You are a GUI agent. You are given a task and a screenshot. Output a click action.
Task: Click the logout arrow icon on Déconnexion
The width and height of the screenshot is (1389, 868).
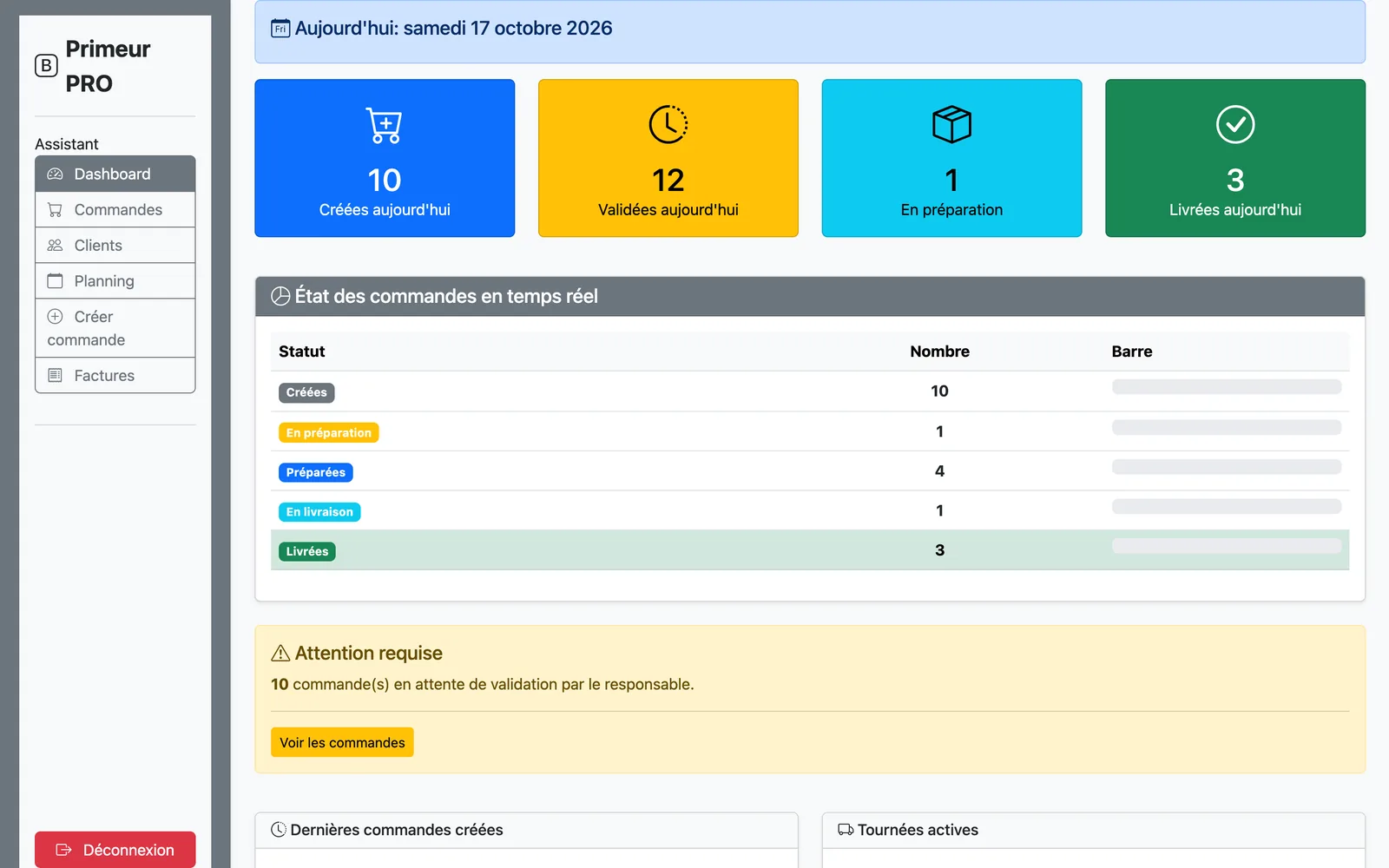[x=63, y=850]
